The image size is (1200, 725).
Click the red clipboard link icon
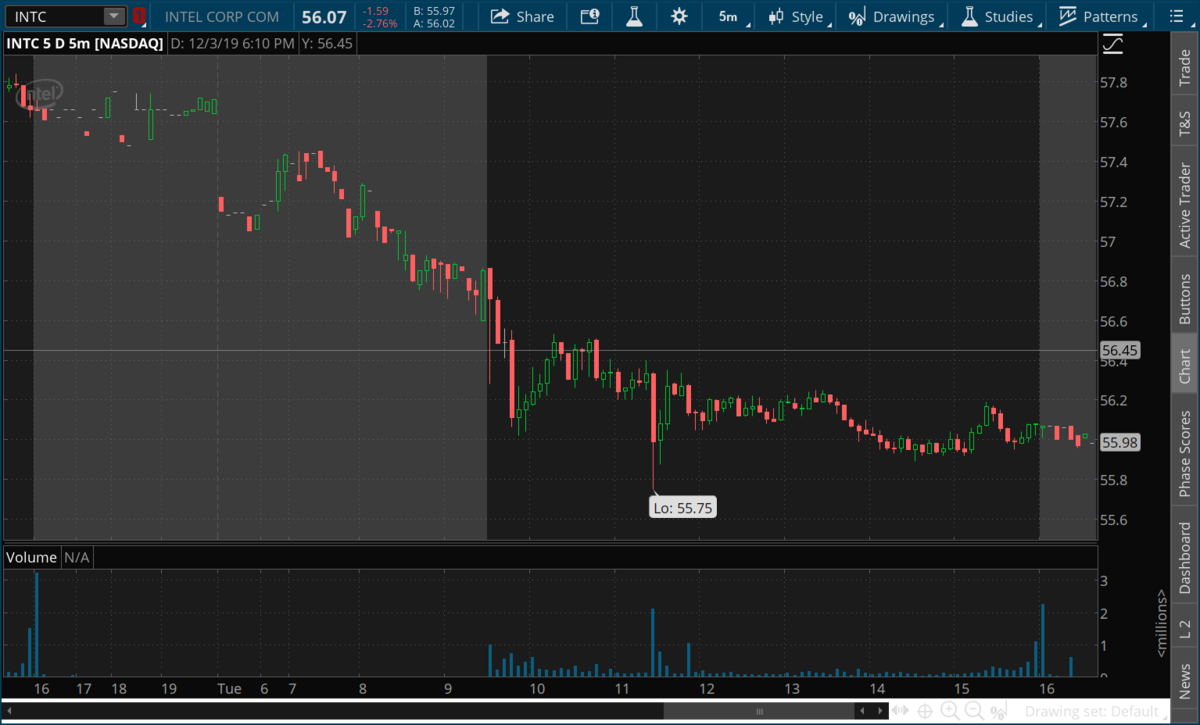tap(139, 16)
